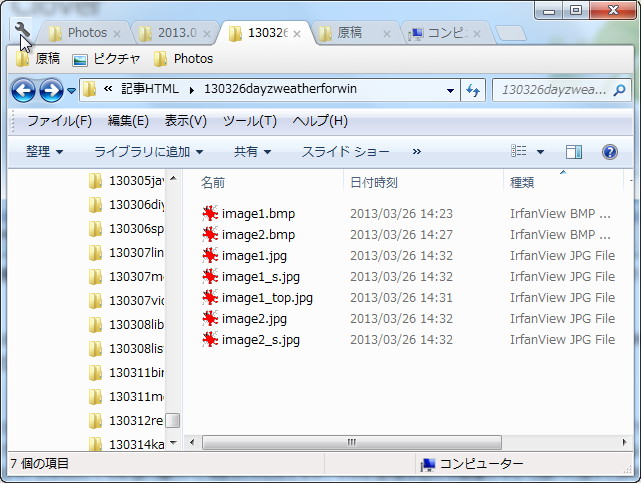This screenshot has height=483, width=641.
Task: Open the view options dropdown arrow
Action: [540, 152]
